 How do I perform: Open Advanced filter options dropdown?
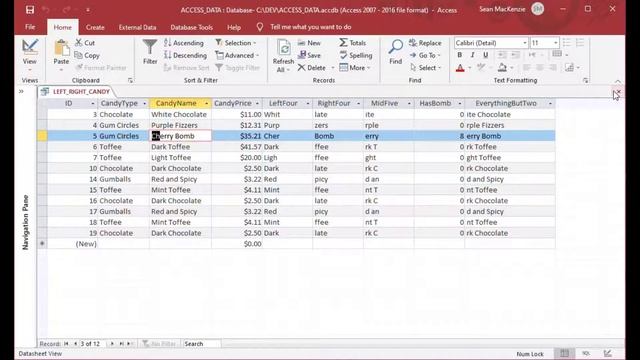tap(237, 55)
